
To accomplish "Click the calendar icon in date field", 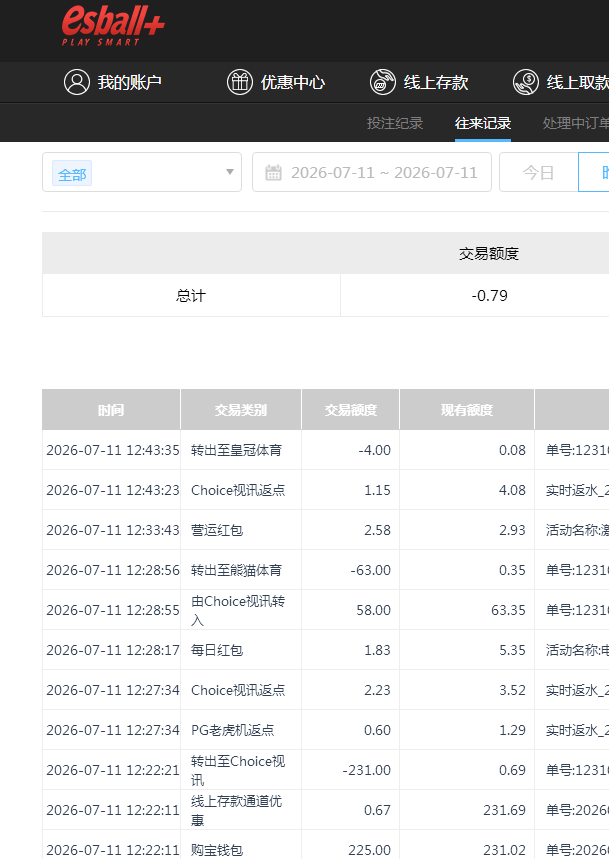I will 273,173.
